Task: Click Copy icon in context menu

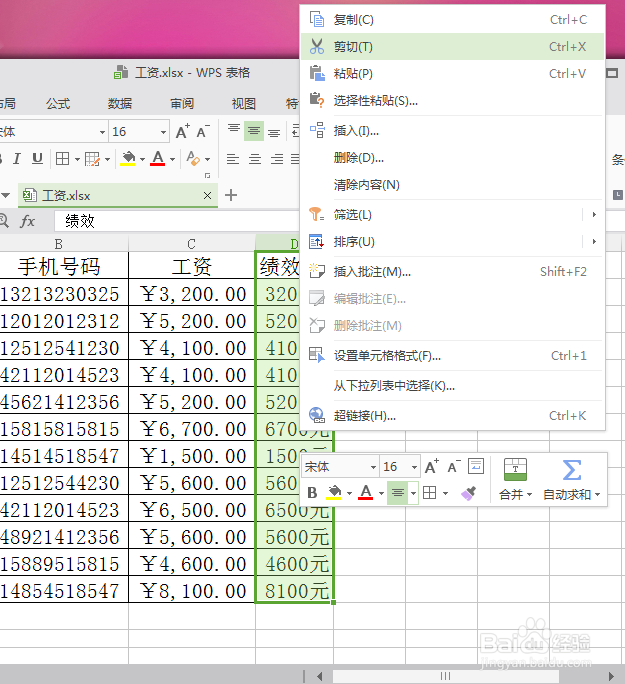Action: [317, 20]
